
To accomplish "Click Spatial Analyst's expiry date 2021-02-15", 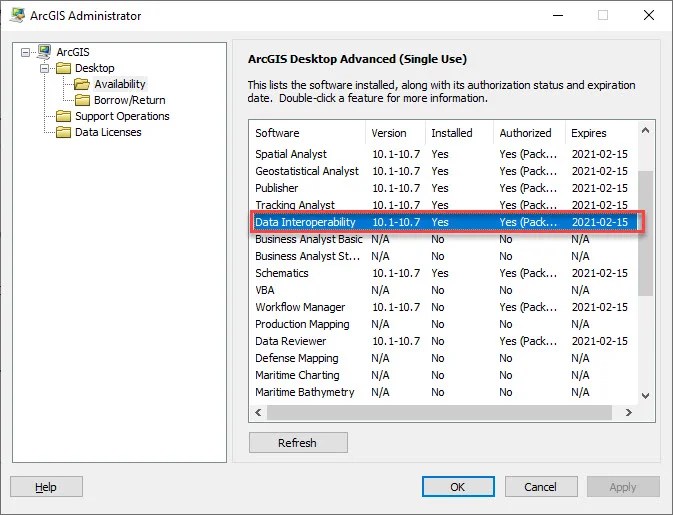I will tap(600, 154).
